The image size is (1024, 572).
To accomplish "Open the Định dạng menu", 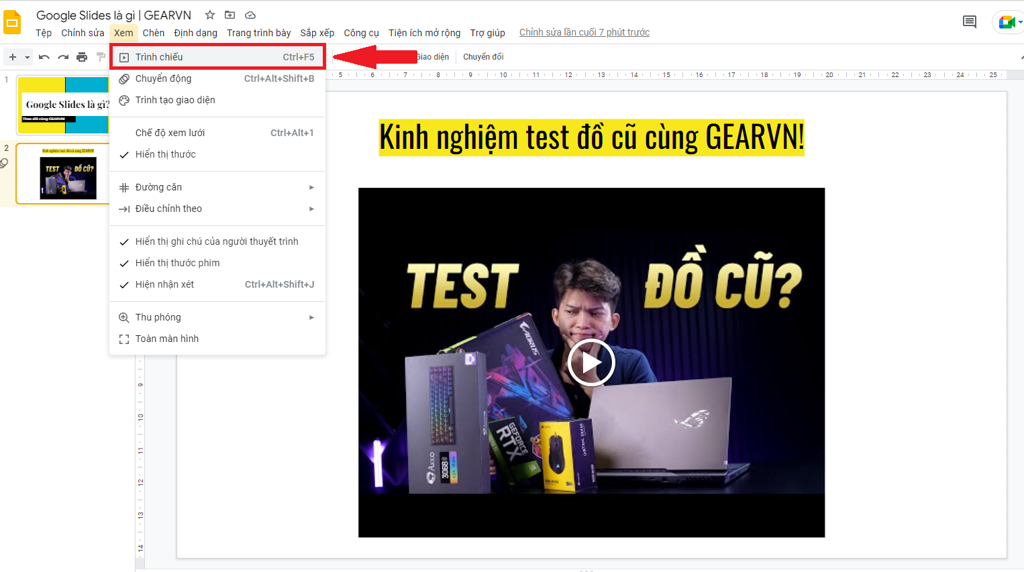I will point(195,33).
